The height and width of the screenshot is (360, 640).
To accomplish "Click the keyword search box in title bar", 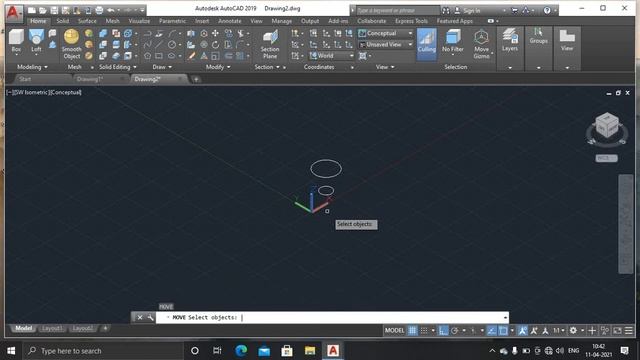I will coord(398,11).
